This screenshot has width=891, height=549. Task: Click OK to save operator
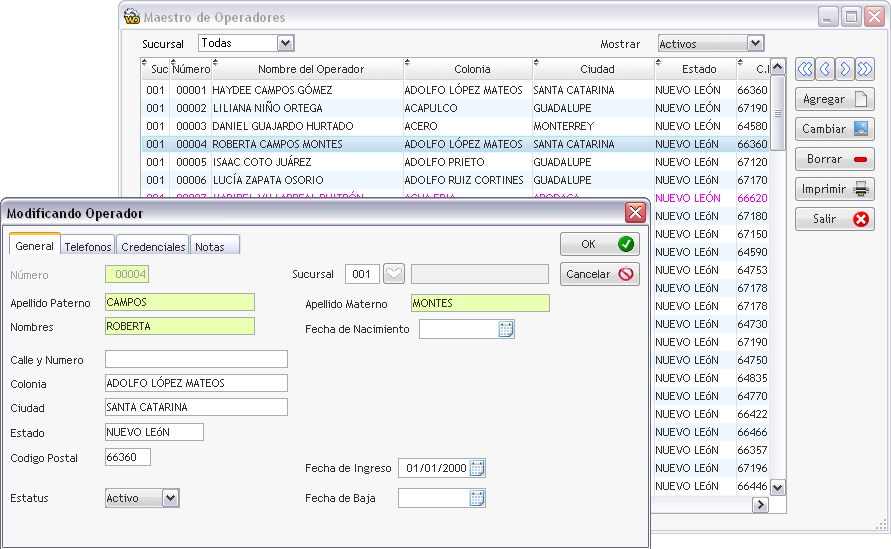[599, 244]
